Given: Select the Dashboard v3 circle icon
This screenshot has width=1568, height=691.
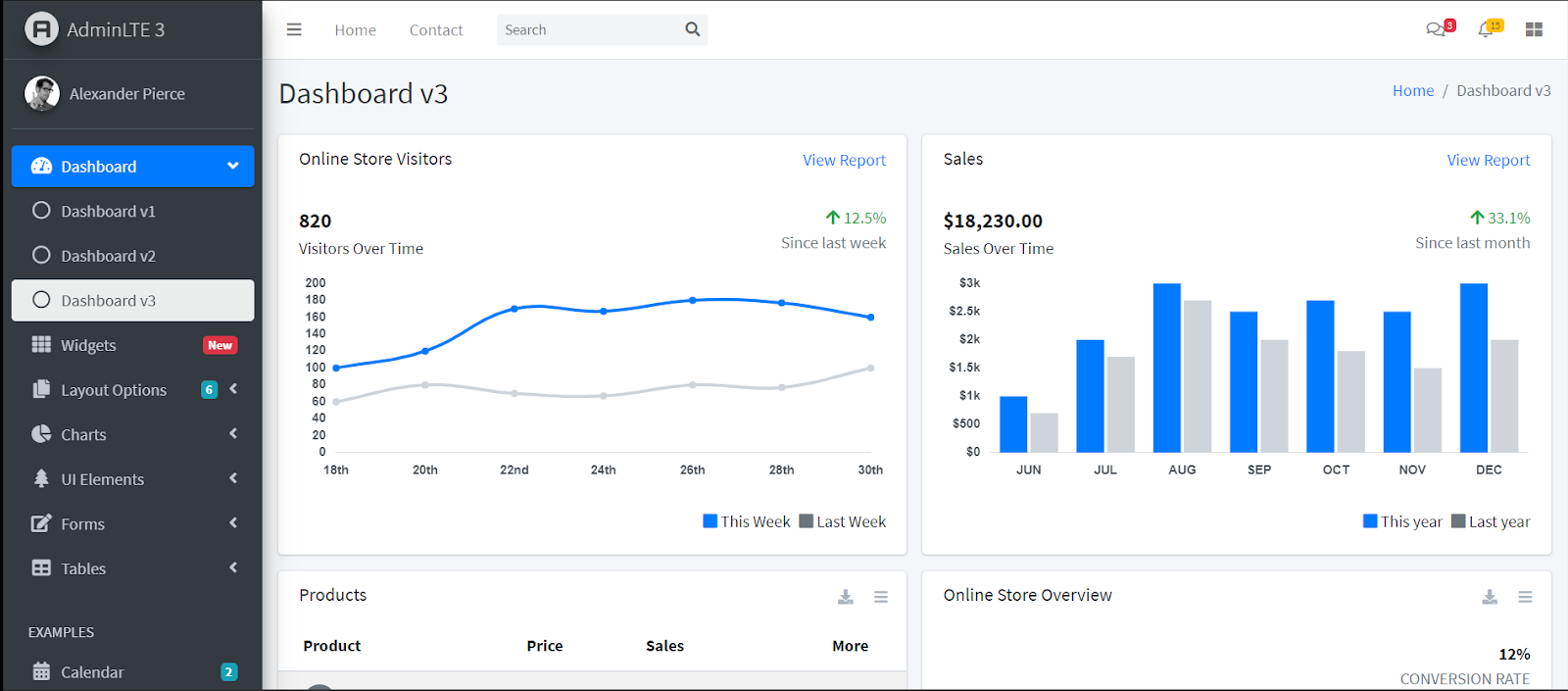Looking at the screenshot, I should (41, 300).
